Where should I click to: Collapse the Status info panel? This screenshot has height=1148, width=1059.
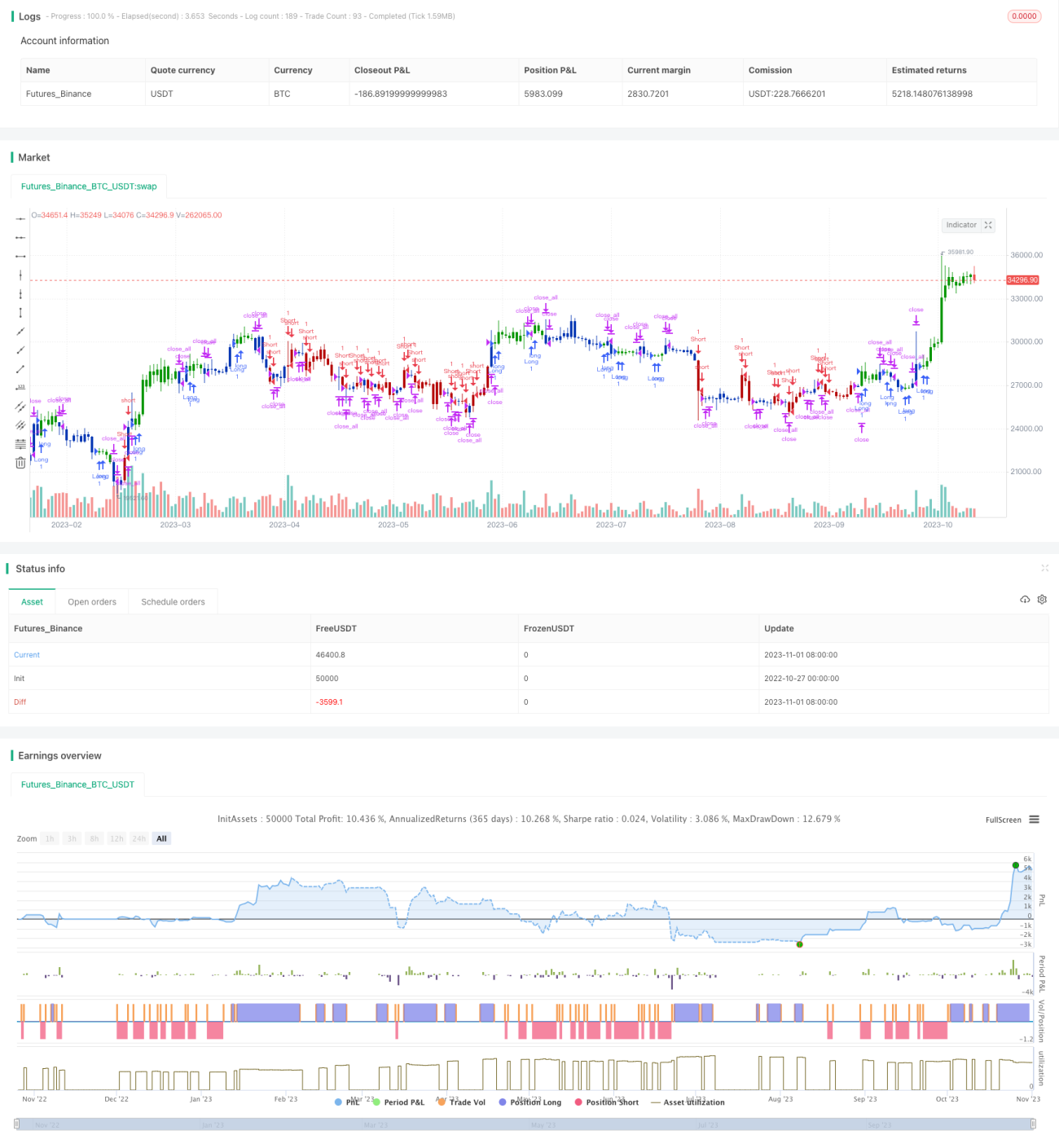(1044, 568)
